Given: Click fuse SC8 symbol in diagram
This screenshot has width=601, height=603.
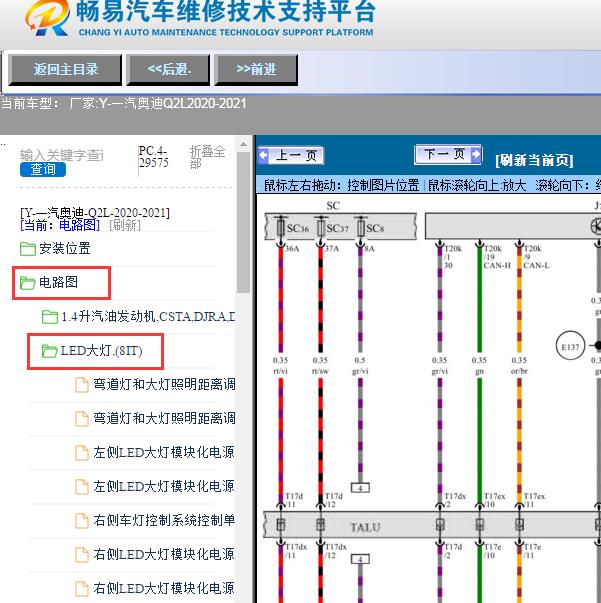Looking at the screenshot, I should pyautogui.click(x=361, y=228).
